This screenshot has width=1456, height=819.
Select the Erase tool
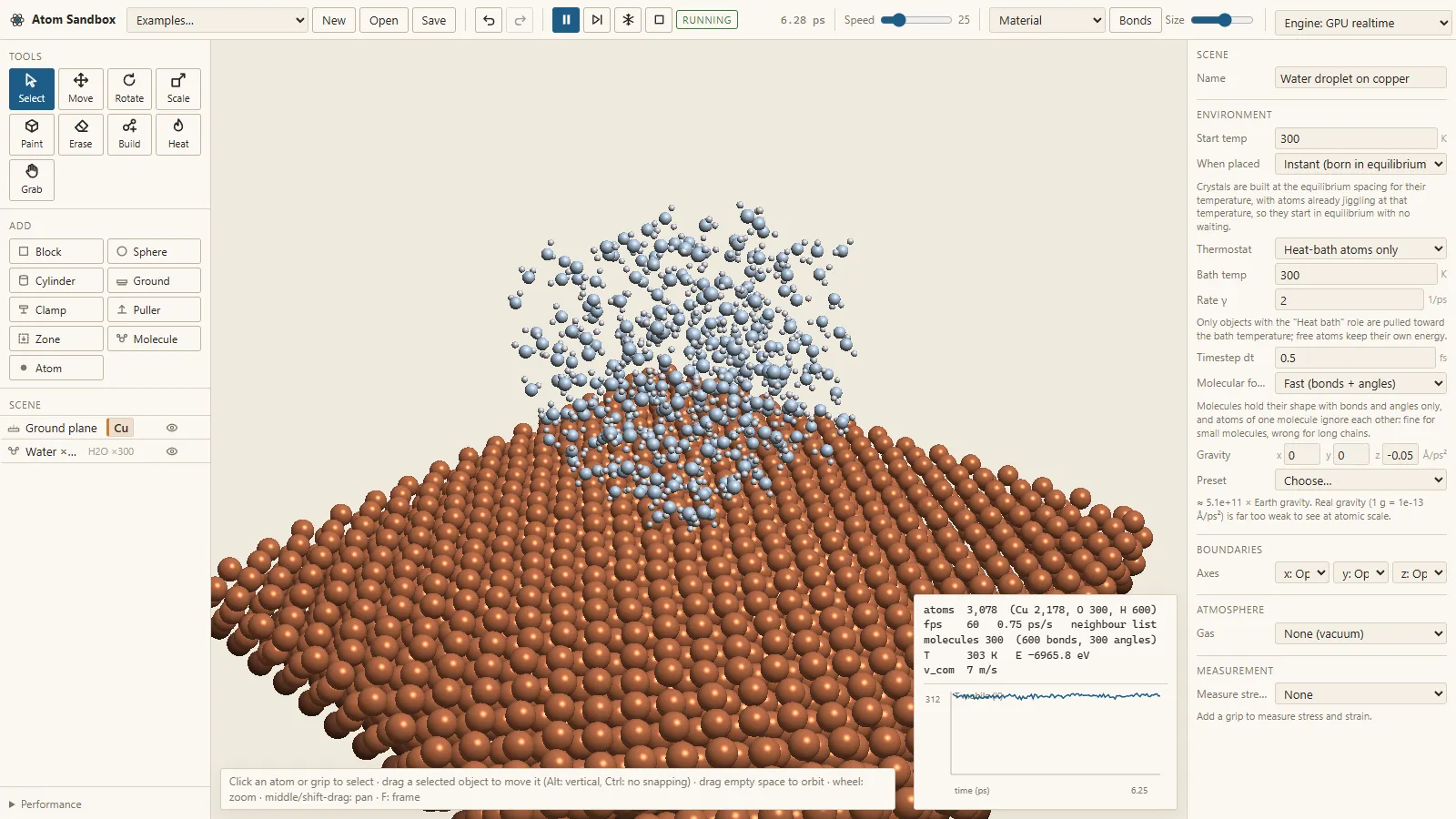pos(81,135)
